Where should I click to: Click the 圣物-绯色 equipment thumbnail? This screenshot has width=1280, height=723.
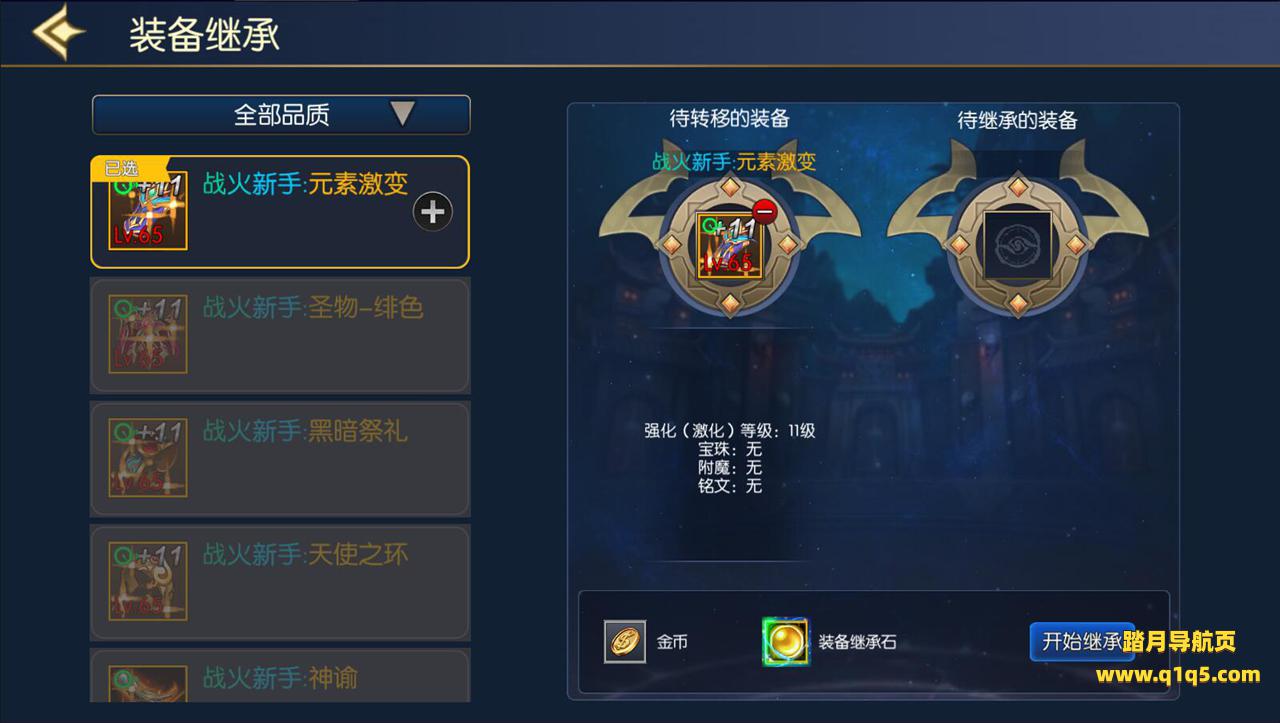[x=148, y=335]
